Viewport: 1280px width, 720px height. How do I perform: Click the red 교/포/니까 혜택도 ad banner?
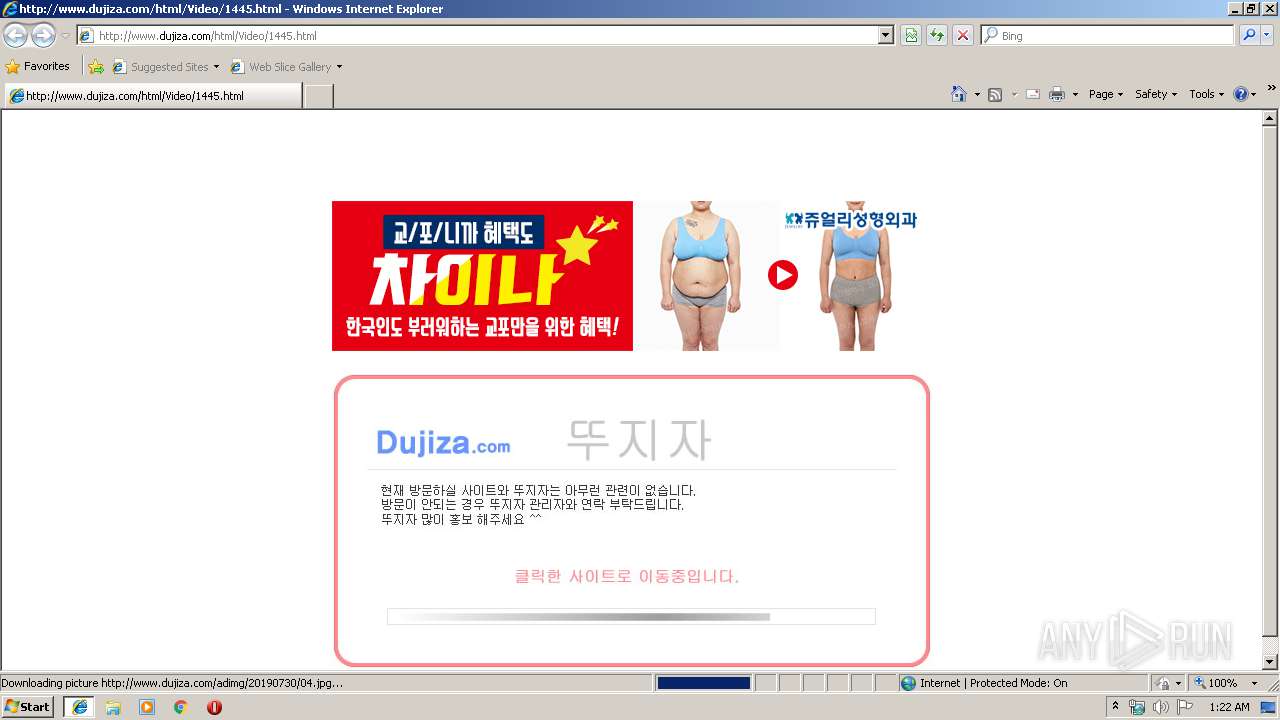tap(482, 276)
